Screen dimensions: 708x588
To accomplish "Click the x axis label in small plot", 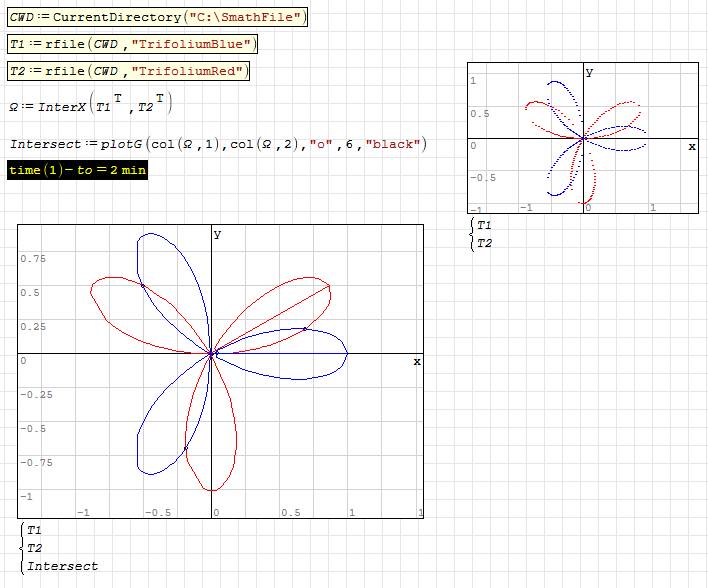I will click(x=691, y=147).
